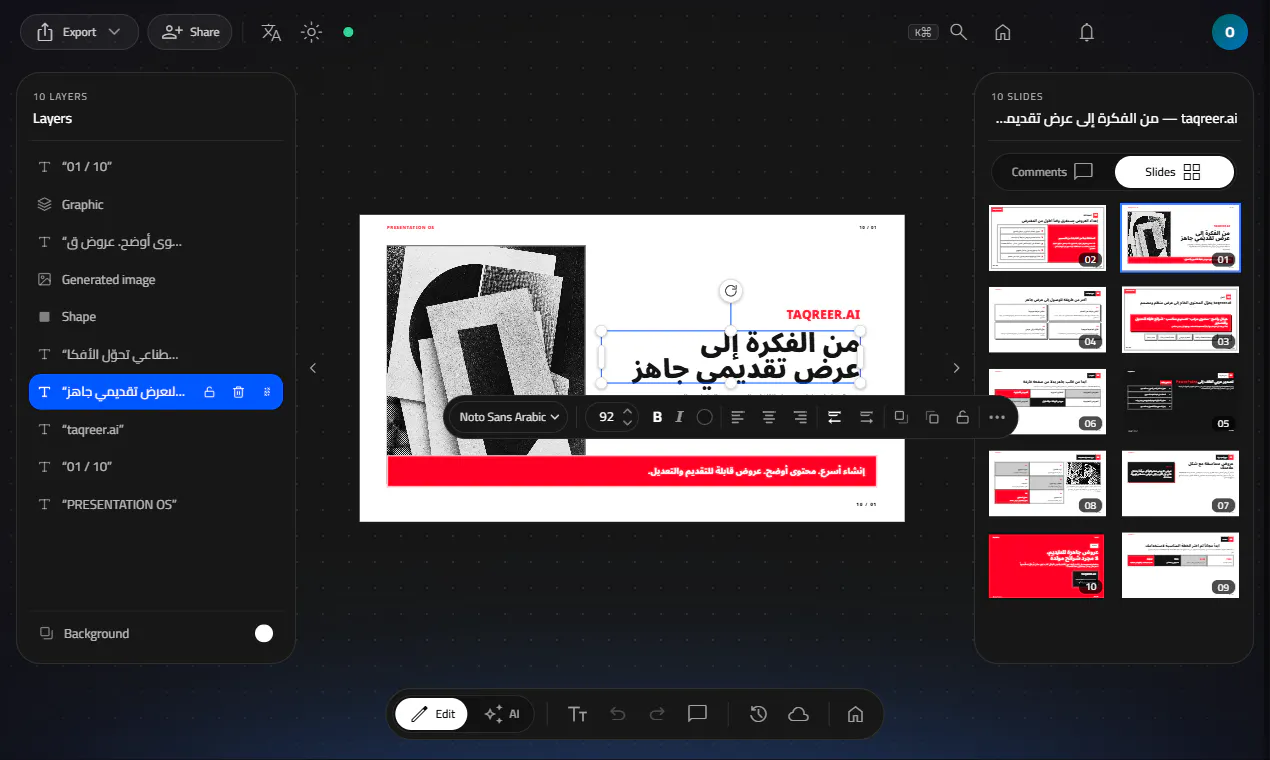Set right-to-left text direction
This screenshot has height=760, width=1270.
coord(835,417)
